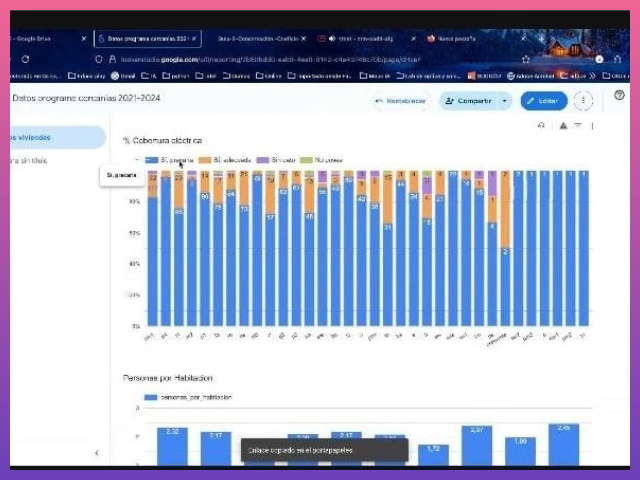This screenshot has width=640, height=480.
Task: Click the chart's vertical three-dot menu icon
Action: pos(592,126)
